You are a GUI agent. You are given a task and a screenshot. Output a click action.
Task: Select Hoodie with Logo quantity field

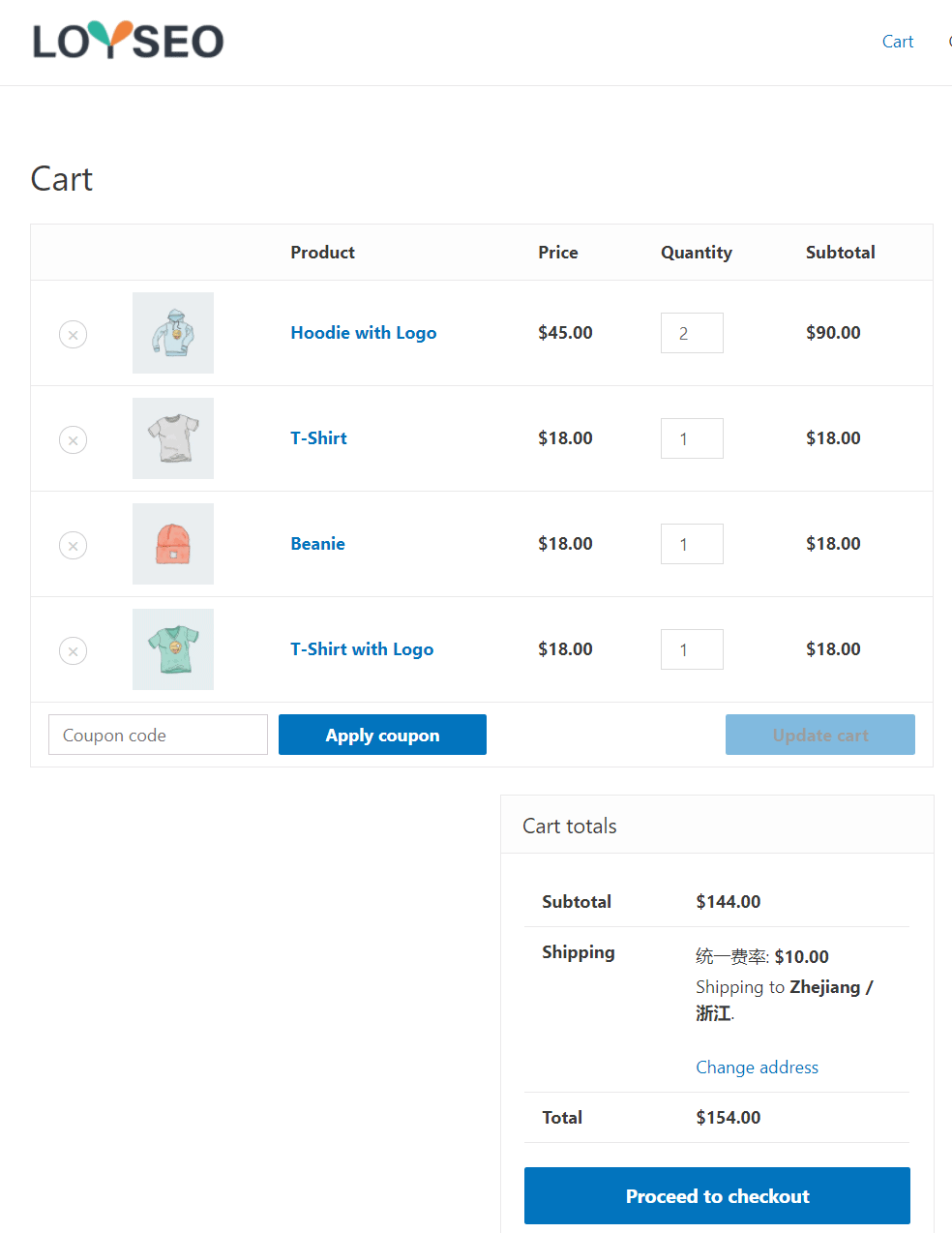(692, 333)
